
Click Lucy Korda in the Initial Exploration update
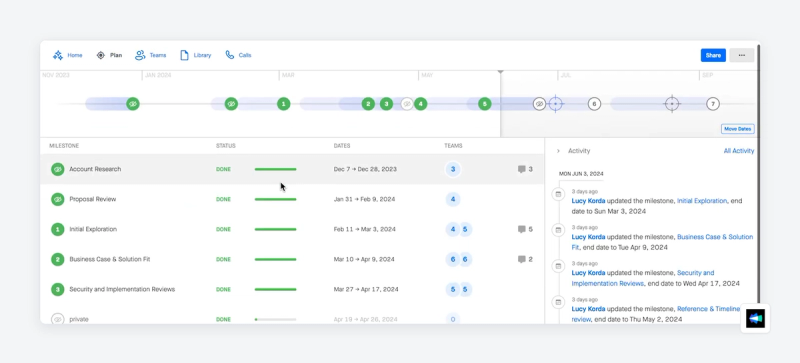click(x=588, y=201)
